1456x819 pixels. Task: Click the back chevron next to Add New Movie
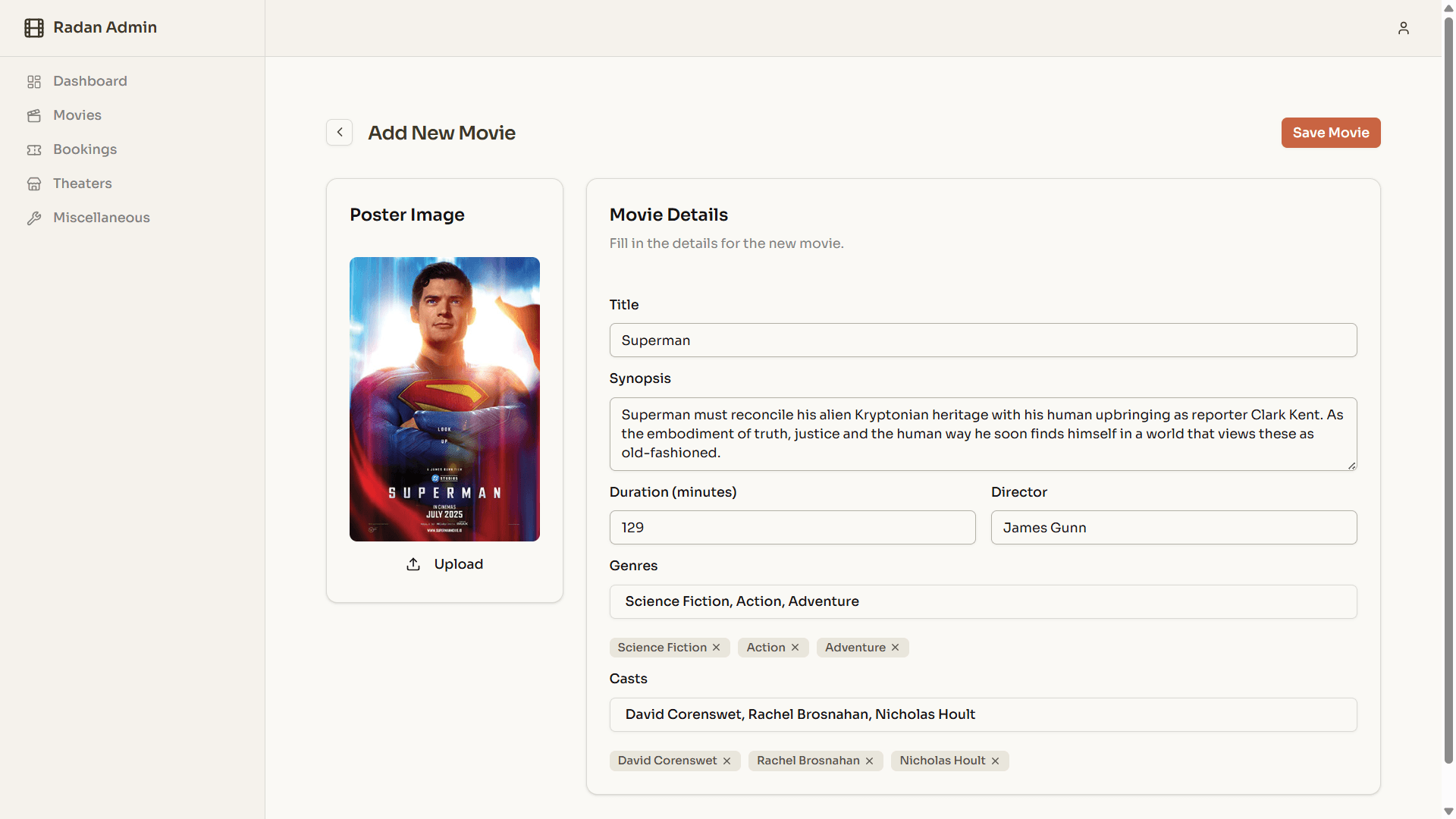[339, 132]
